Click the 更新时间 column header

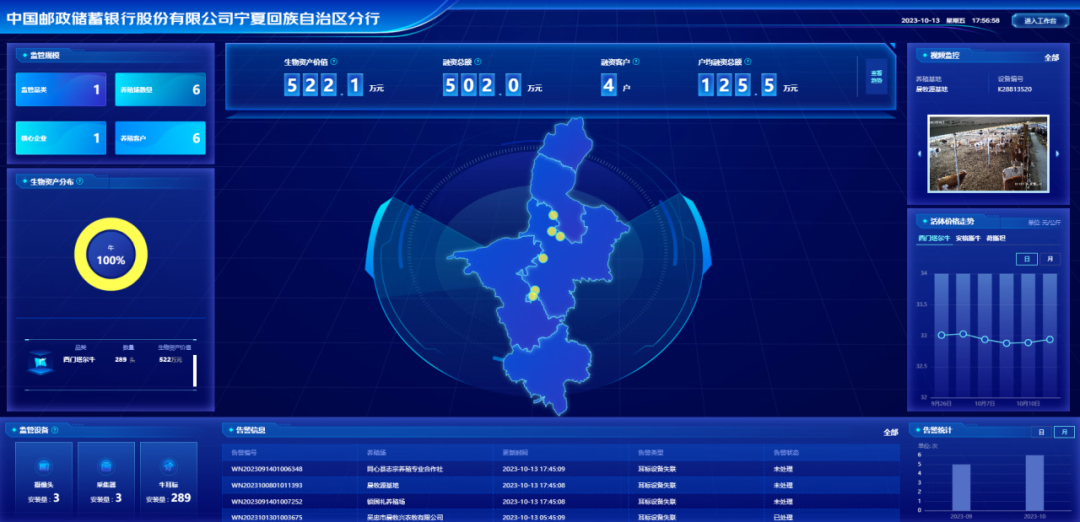click(515, 452)
